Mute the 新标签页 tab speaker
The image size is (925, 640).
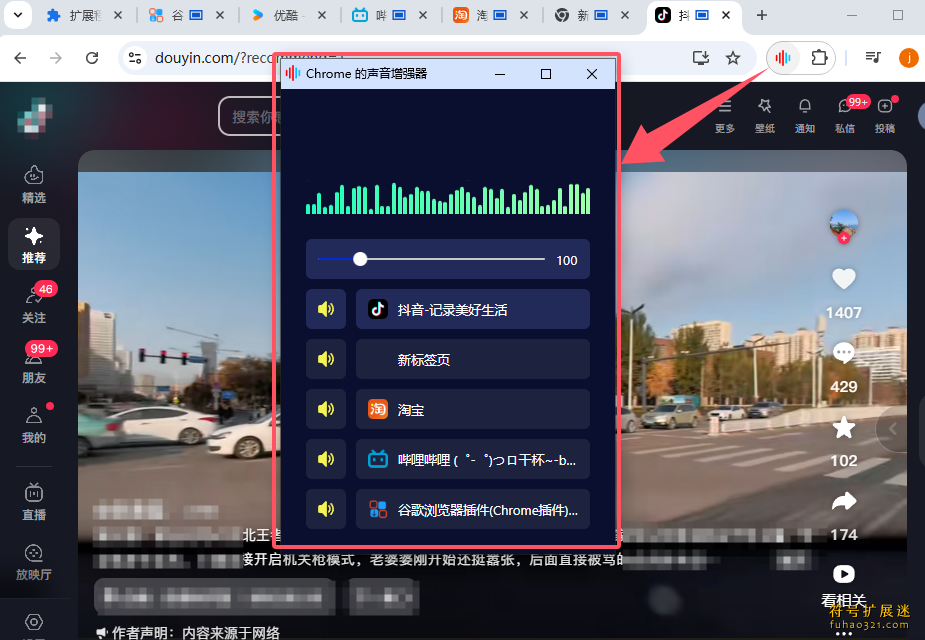[x=326, y=359]
